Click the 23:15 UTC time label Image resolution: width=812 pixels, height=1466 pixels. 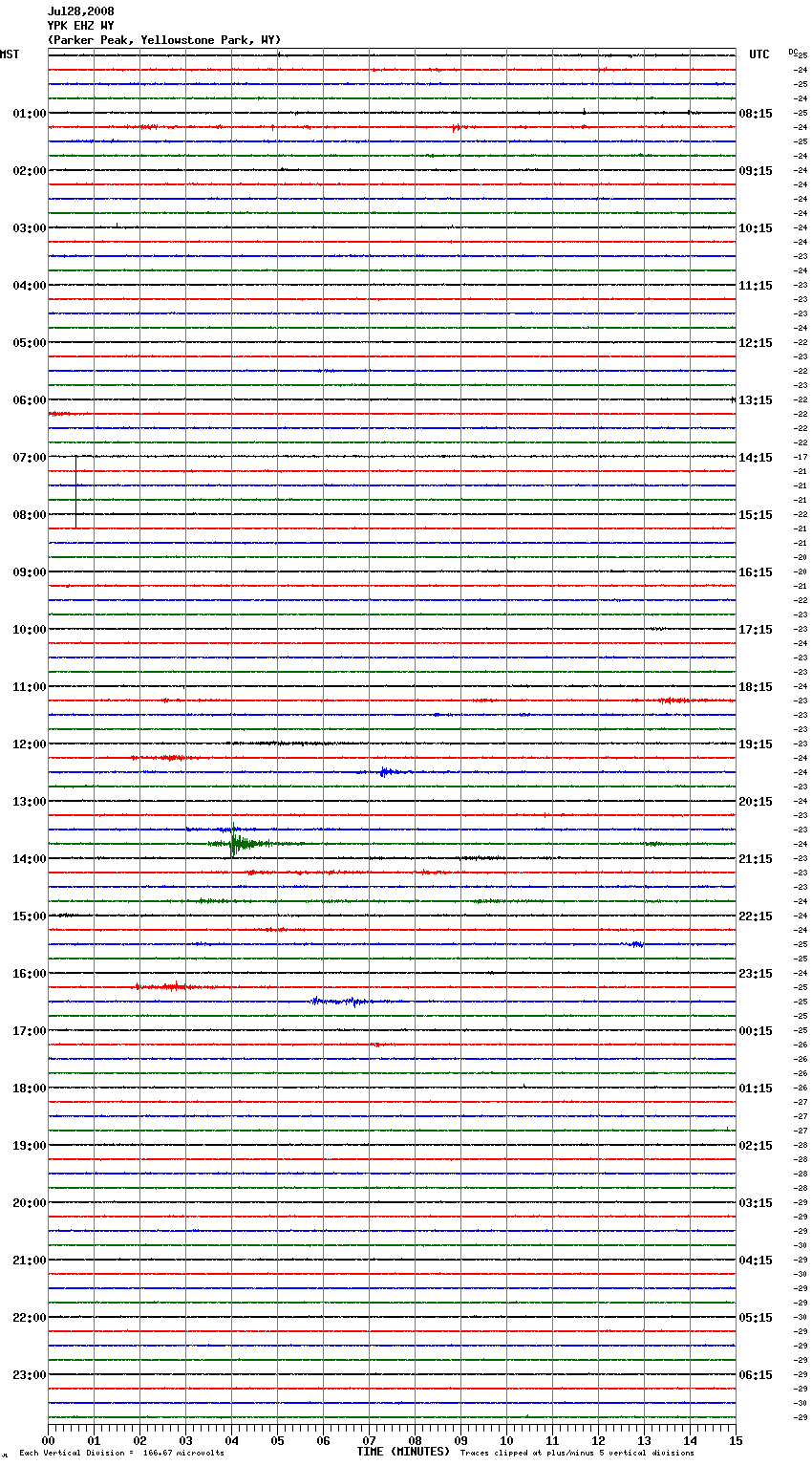click(756, 974)
